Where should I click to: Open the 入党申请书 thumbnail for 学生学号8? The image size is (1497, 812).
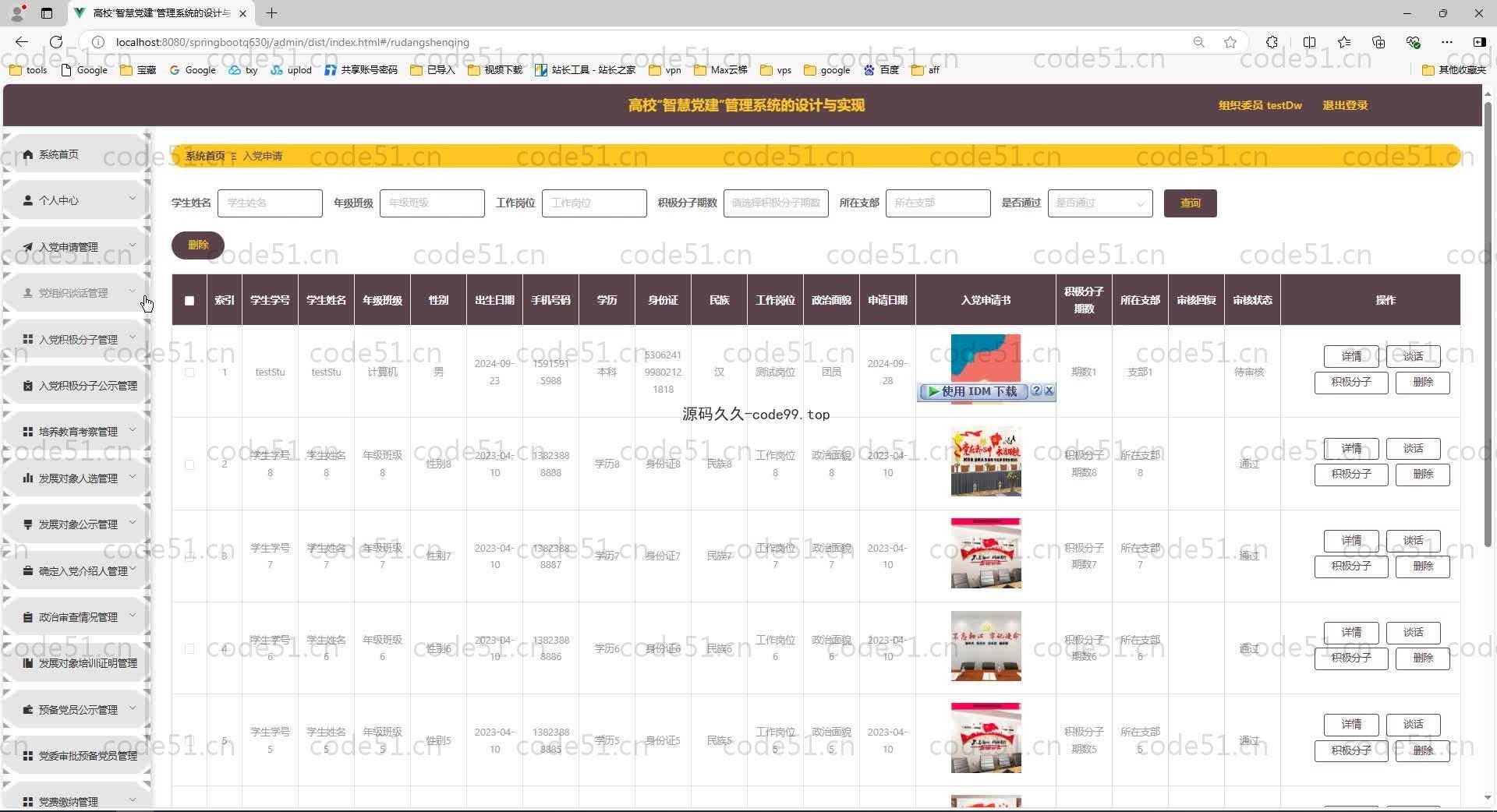(986, 461)
